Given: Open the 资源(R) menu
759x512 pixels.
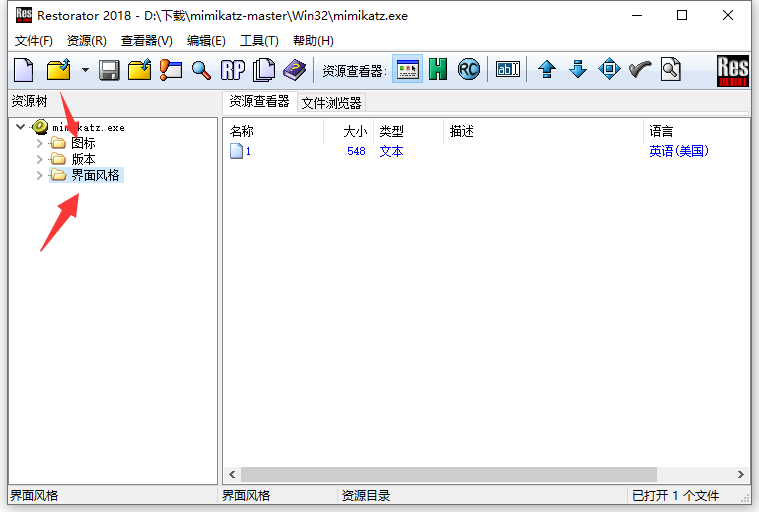Looking at the screenshot, I should (x=86, y=41).
